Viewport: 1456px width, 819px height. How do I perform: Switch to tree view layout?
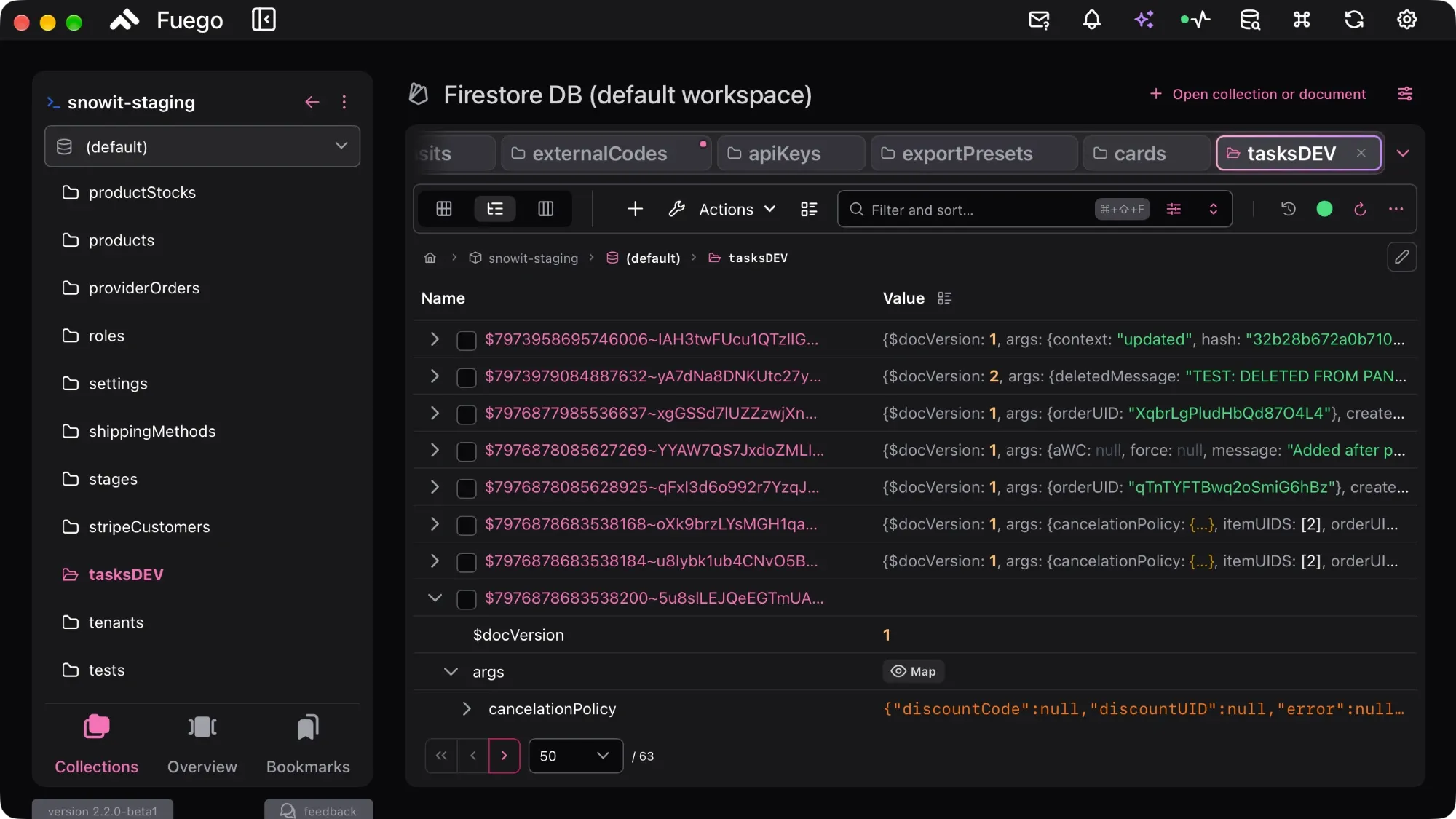(495, 209)
